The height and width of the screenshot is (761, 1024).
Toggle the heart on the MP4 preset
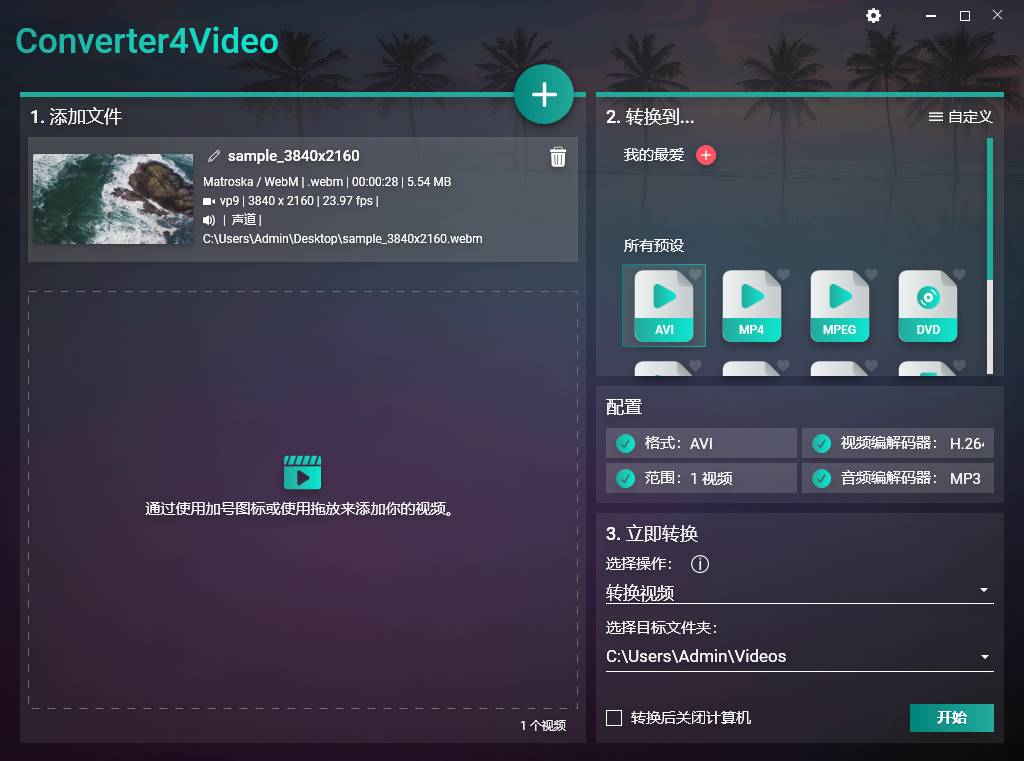pyautogui.click(x=781, y=275)
